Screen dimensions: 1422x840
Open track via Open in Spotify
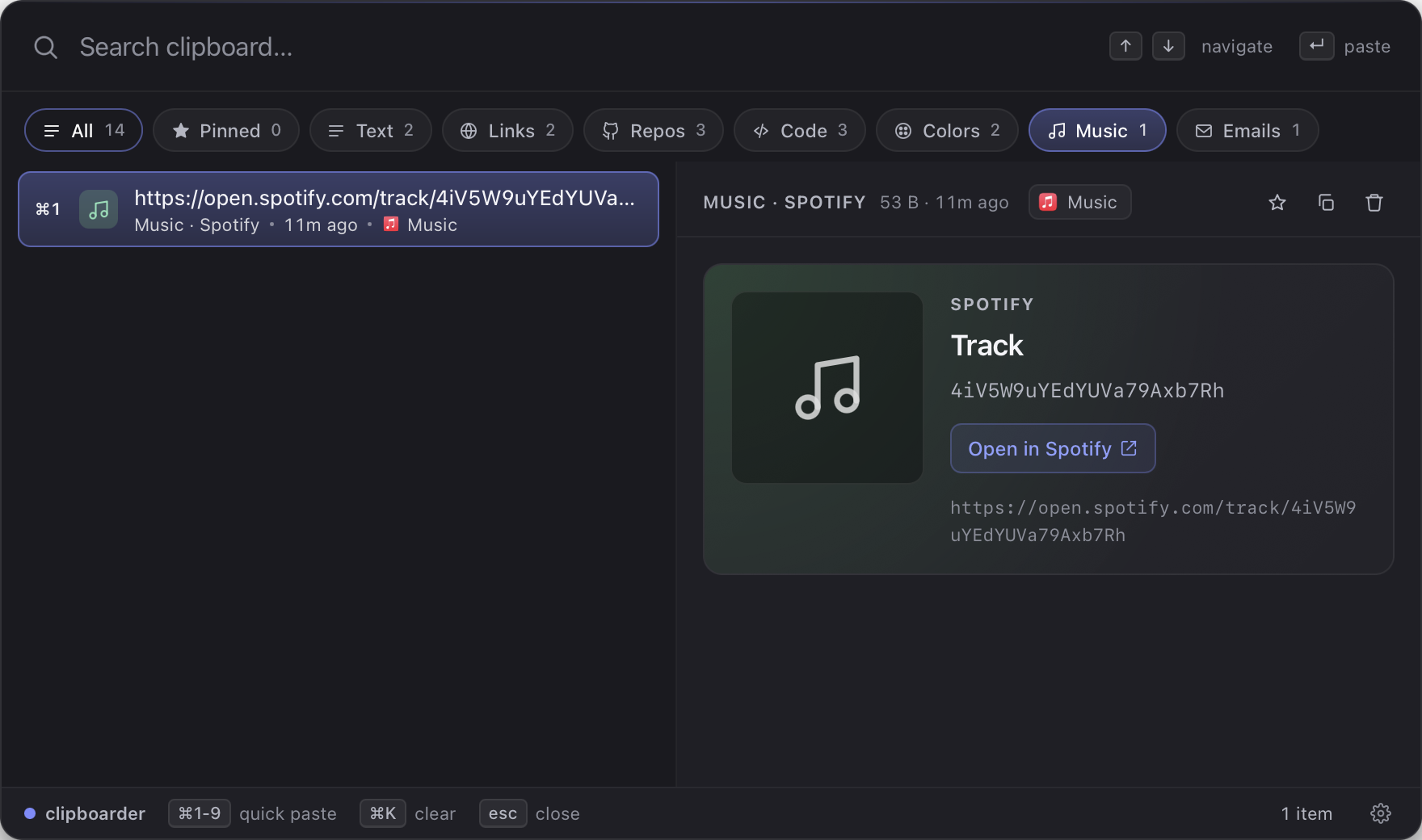point(1053,448)
